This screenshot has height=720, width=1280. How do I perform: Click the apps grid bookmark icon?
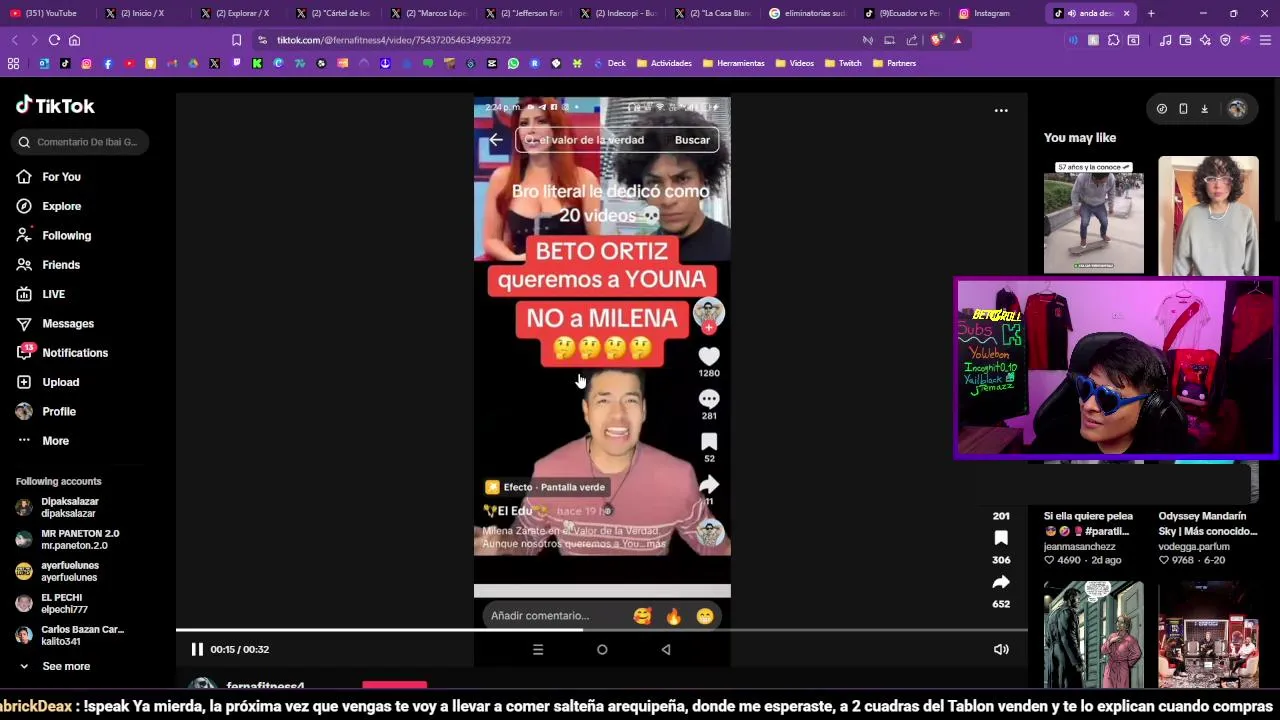coord(13,63)
